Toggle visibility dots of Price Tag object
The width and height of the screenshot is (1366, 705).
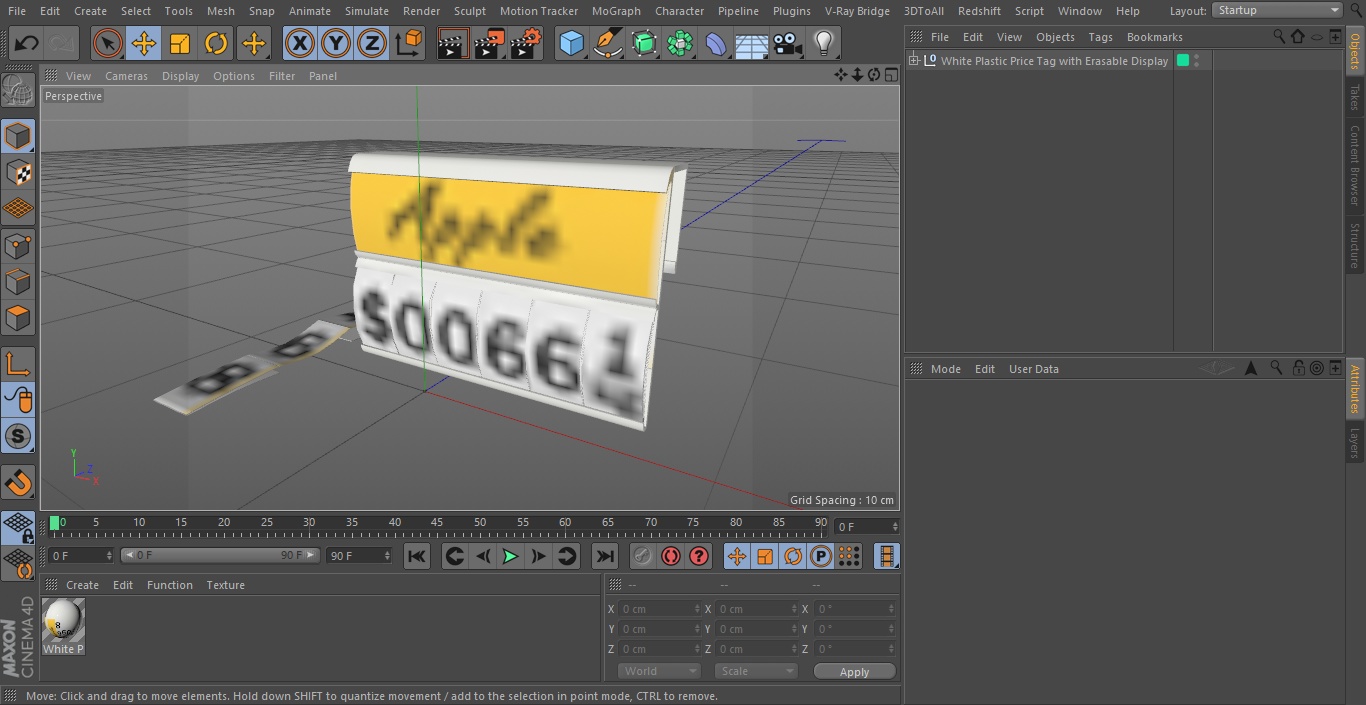click(1197, 61)
